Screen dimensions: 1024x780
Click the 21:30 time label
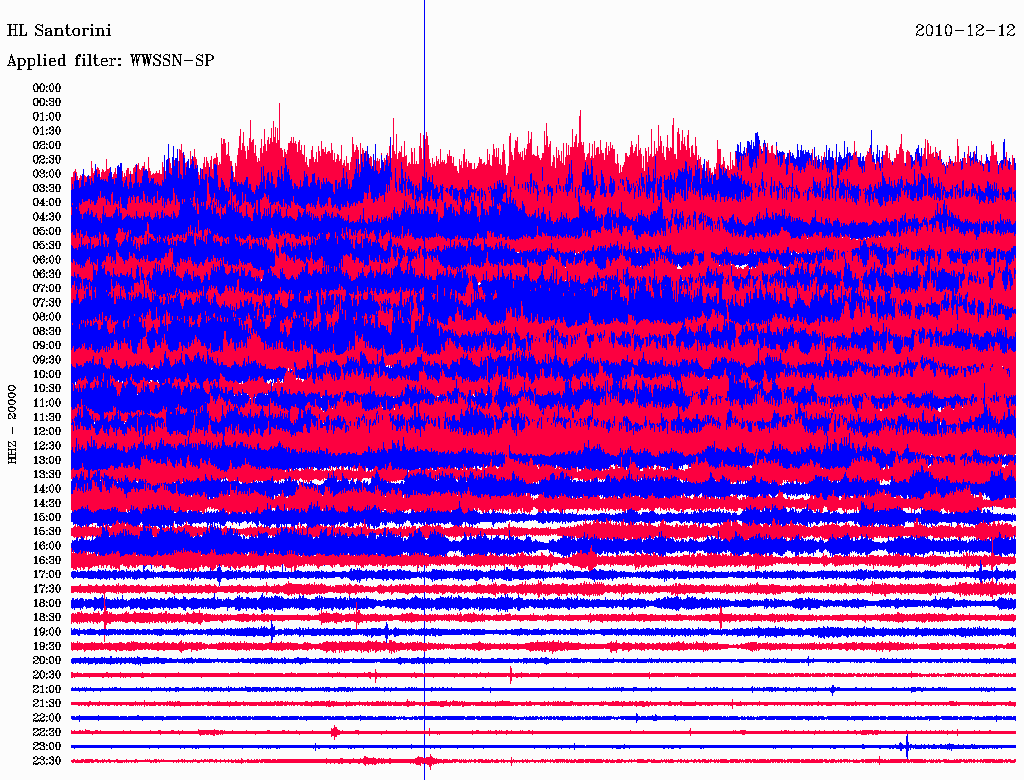coord(47,704)
